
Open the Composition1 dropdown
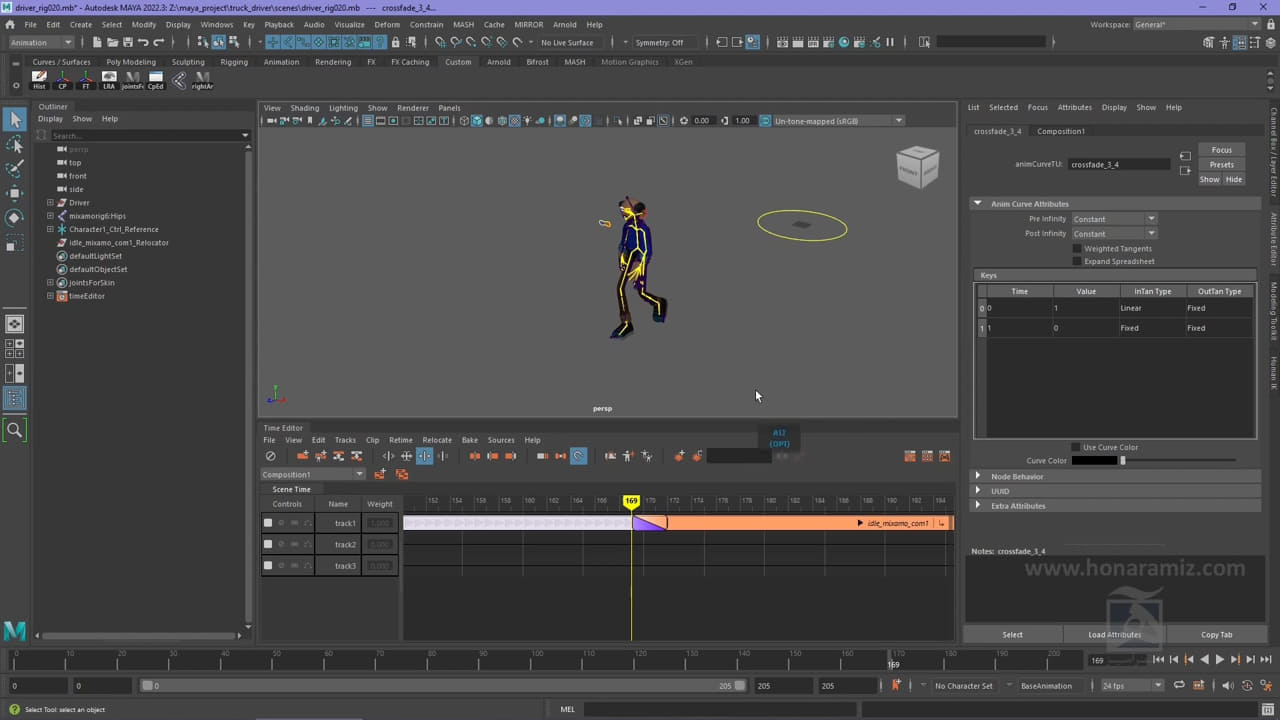313,474
